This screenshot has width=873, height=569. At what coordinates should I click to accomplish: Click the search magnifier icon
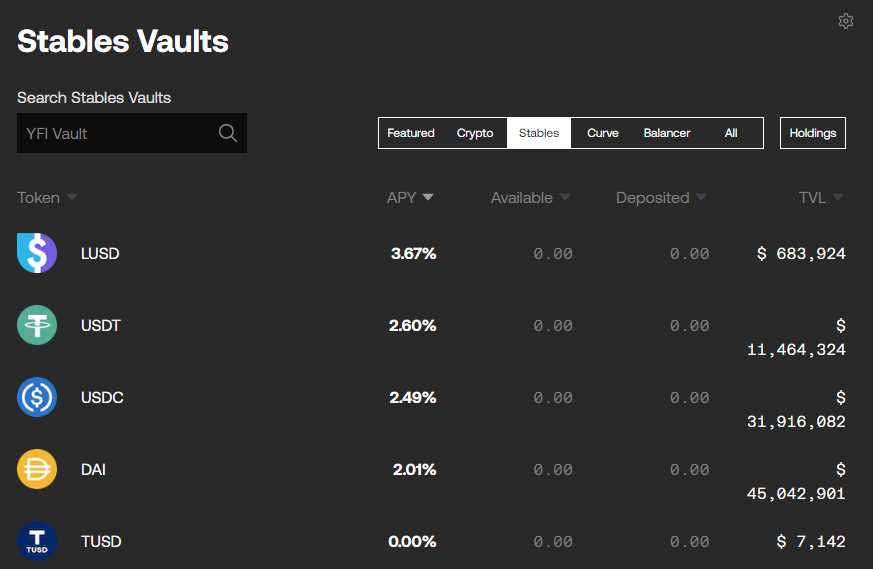tap(228, 133)
